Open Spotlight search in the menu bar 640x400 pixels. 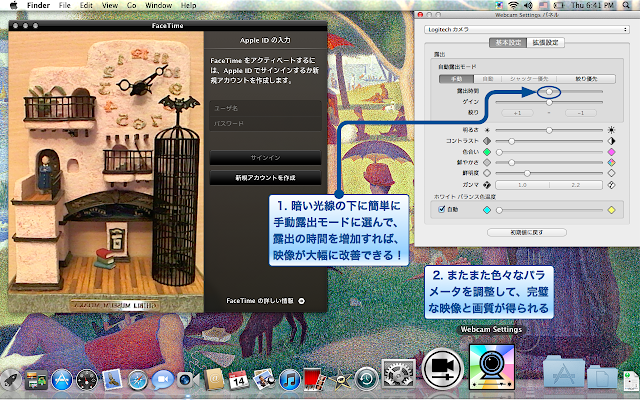pos(626,5)
